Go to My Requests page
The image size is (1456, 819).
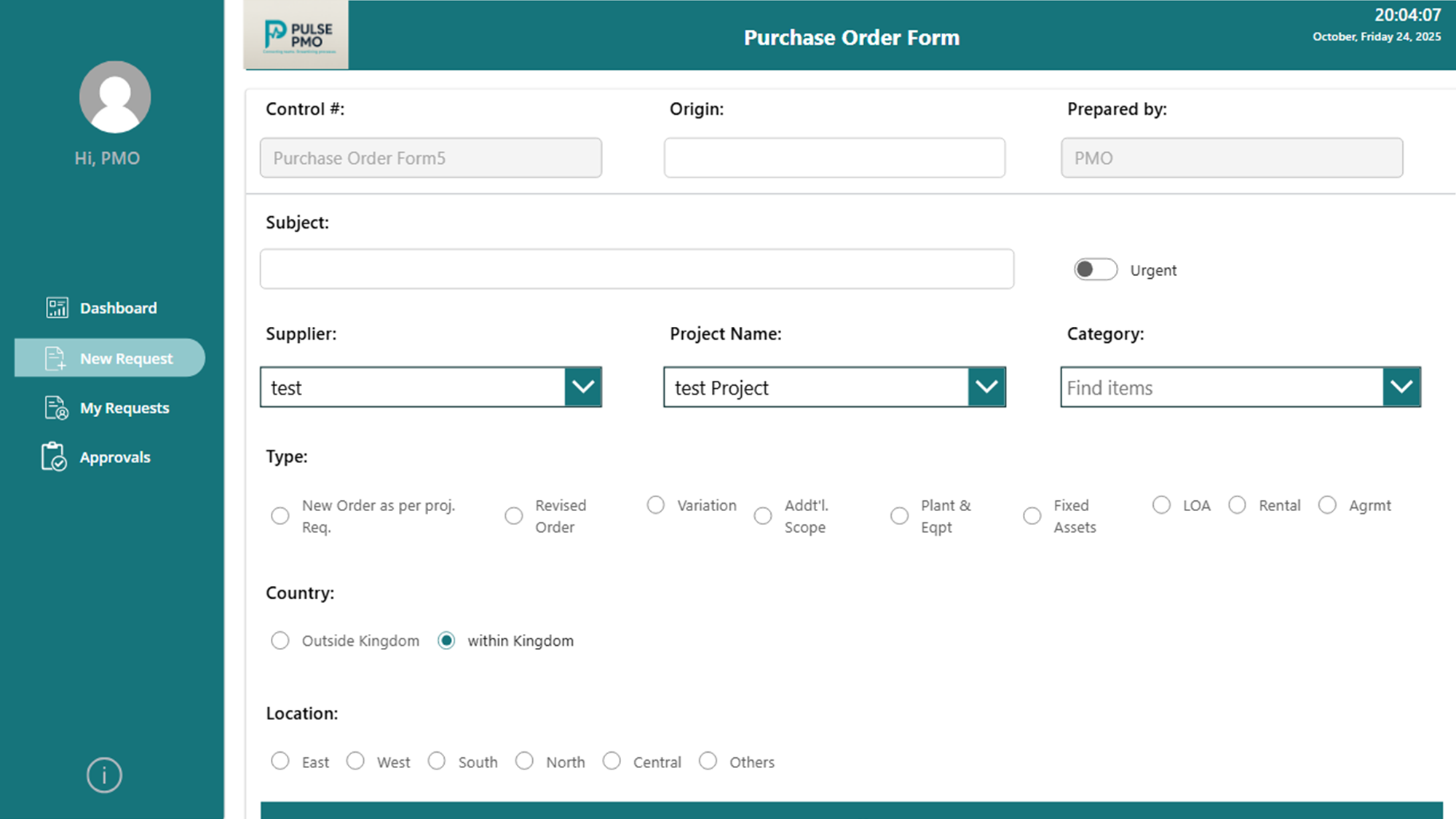(124, 408)
